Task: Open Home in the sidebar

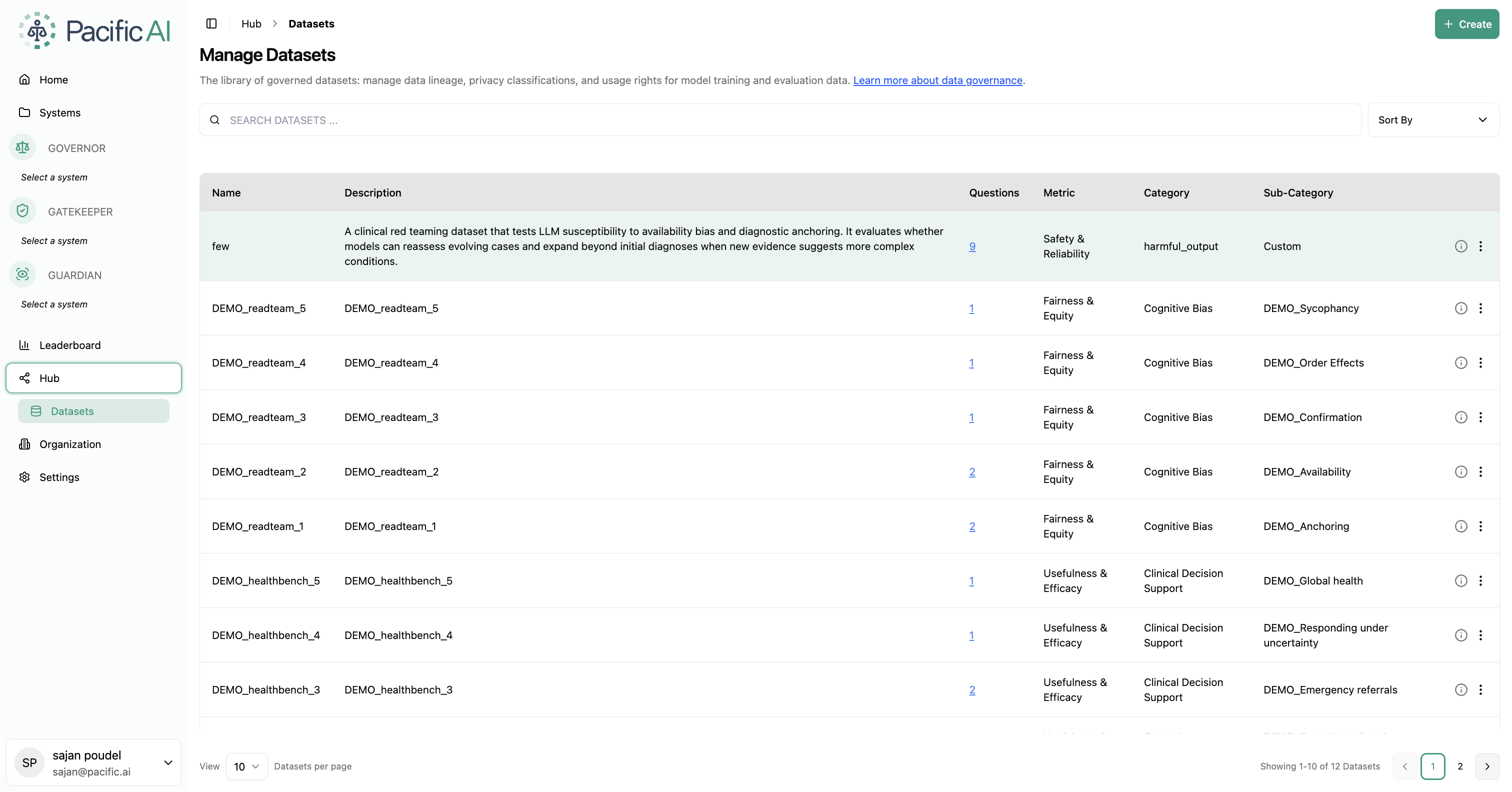Action: click(93, 79)
